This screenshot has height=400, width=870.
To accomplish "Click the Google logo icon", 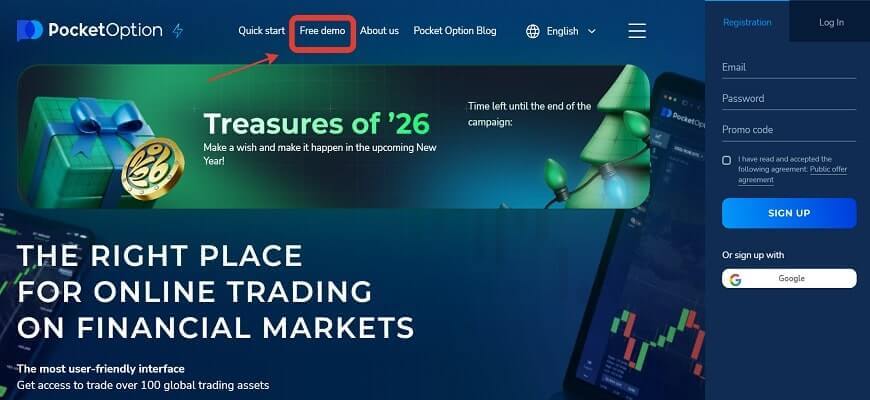I will coord(736,279).
